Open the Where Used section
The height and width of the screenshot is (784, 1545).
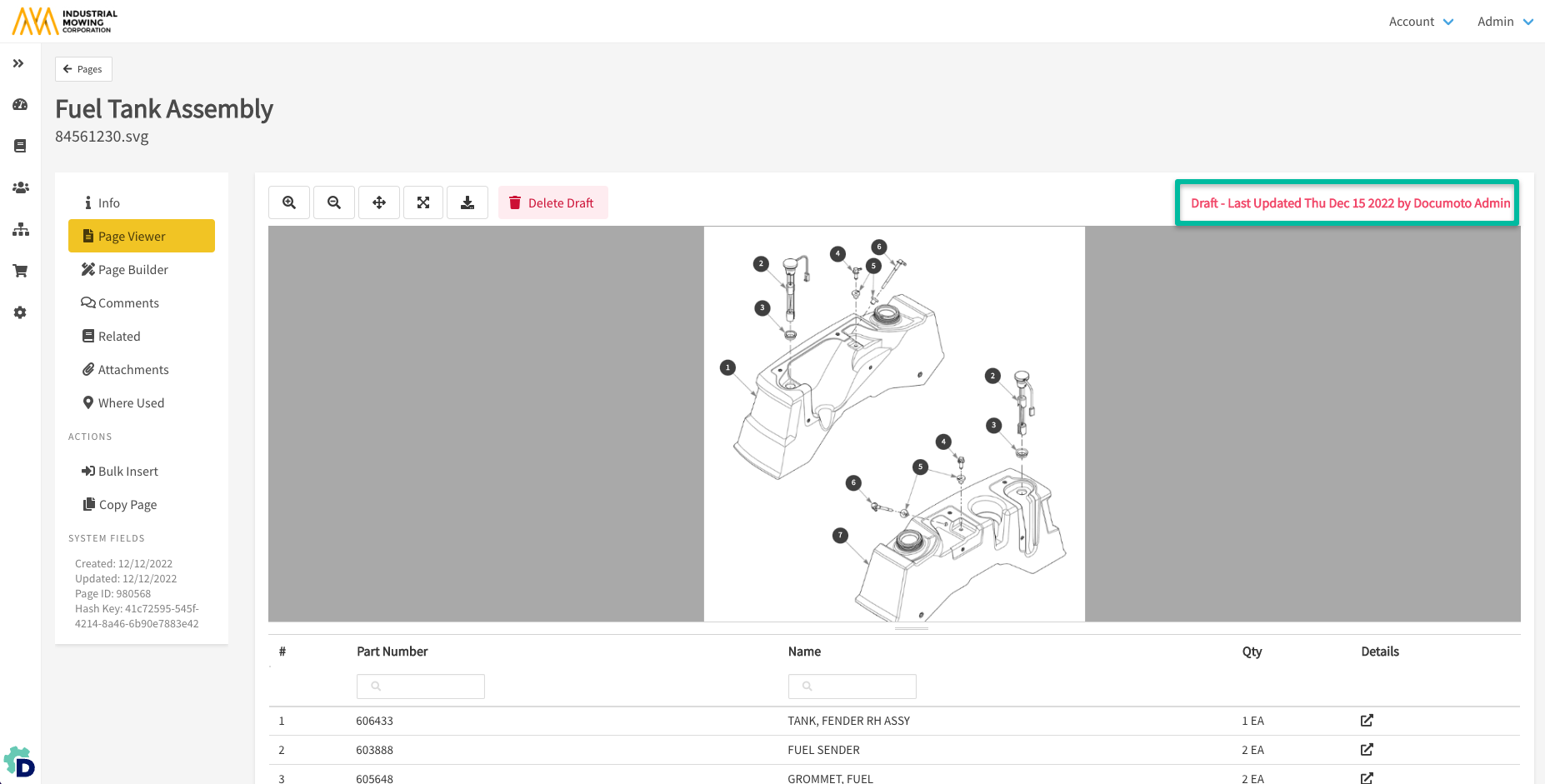click(131, 403)
